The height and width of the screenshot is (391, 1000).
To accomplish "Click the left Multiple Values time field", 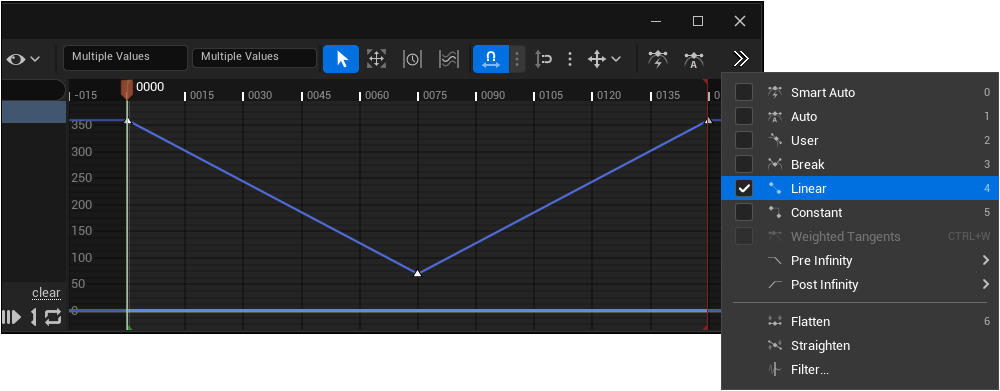I will tap(126, 57).
